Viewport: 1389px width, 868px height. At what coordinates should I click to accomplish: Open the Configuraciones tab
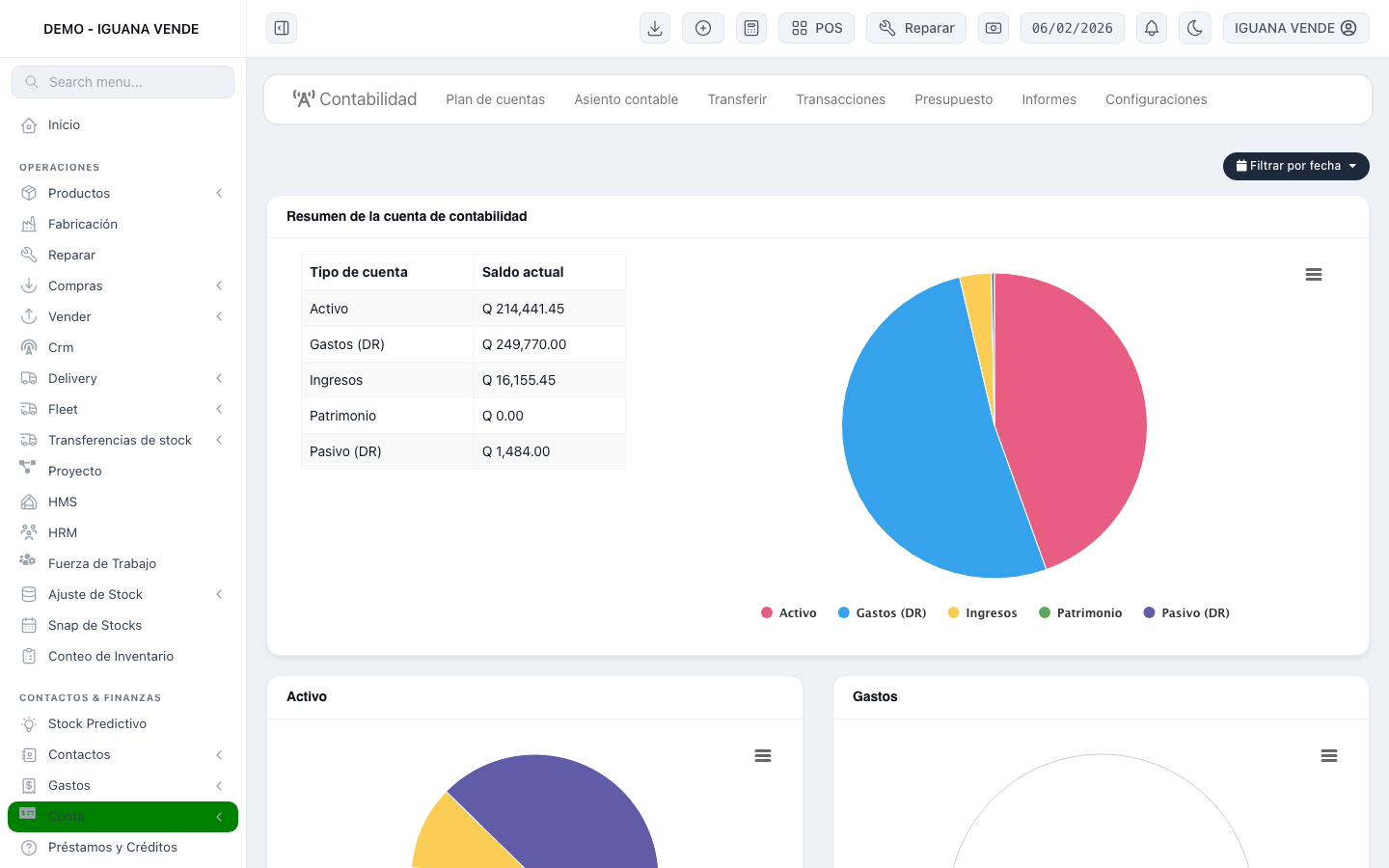pyautogui.click(x=1156, y=99)
